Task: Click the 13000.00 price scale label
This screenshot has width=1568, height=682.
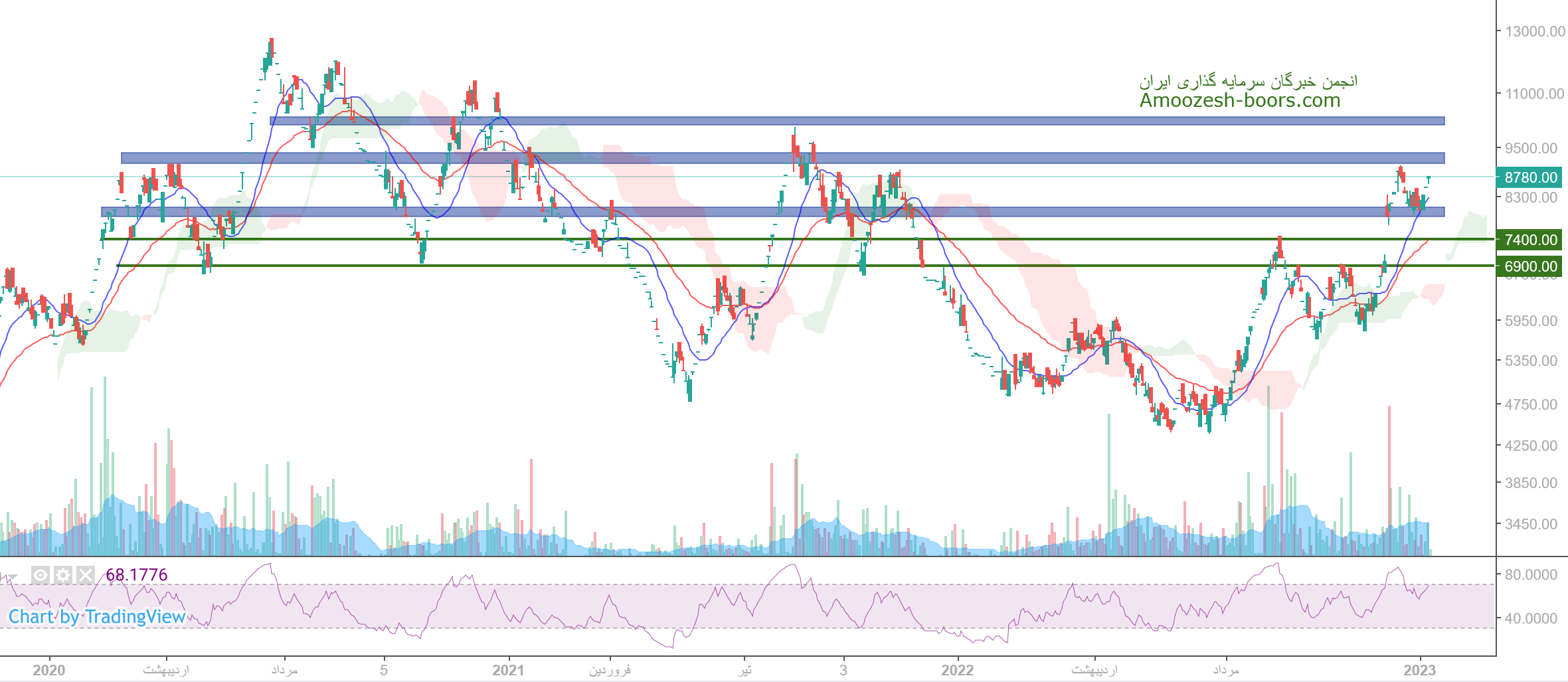Action: (1535, 32)
